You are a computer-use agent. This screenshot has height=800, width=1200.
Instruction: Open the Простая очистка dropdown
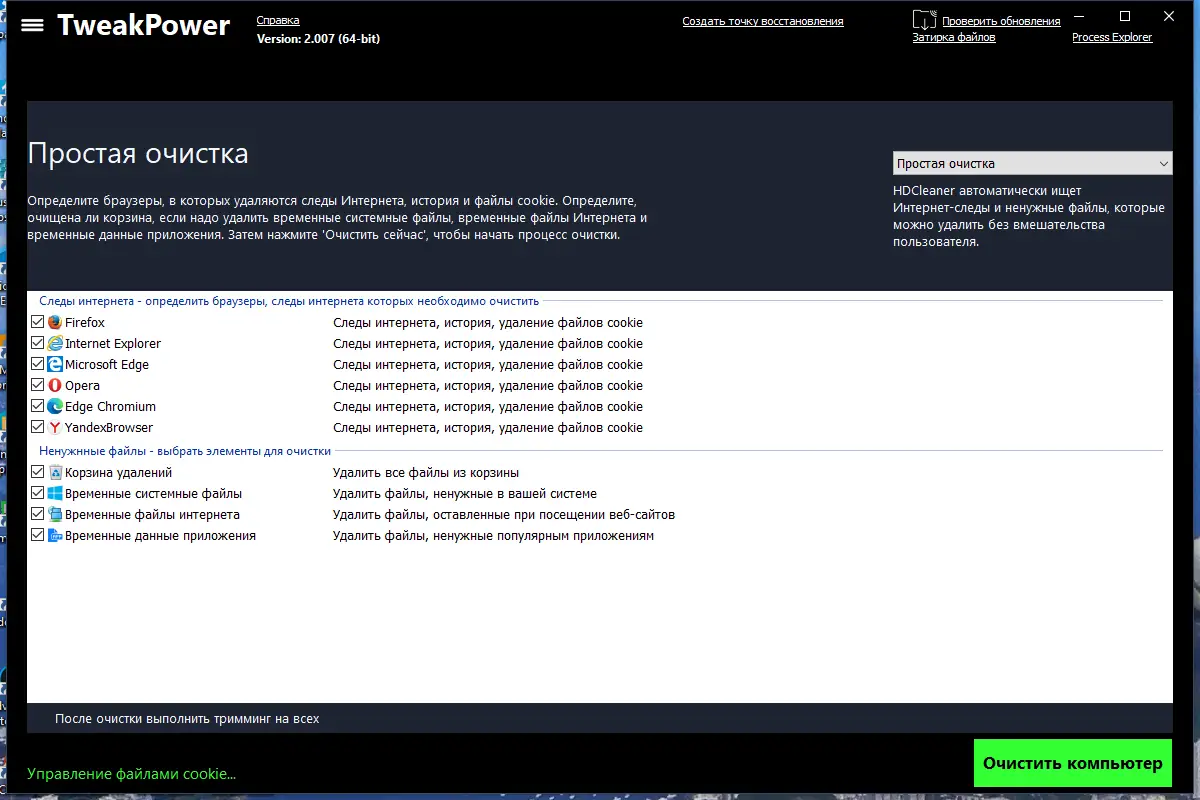coord(1032,164)
